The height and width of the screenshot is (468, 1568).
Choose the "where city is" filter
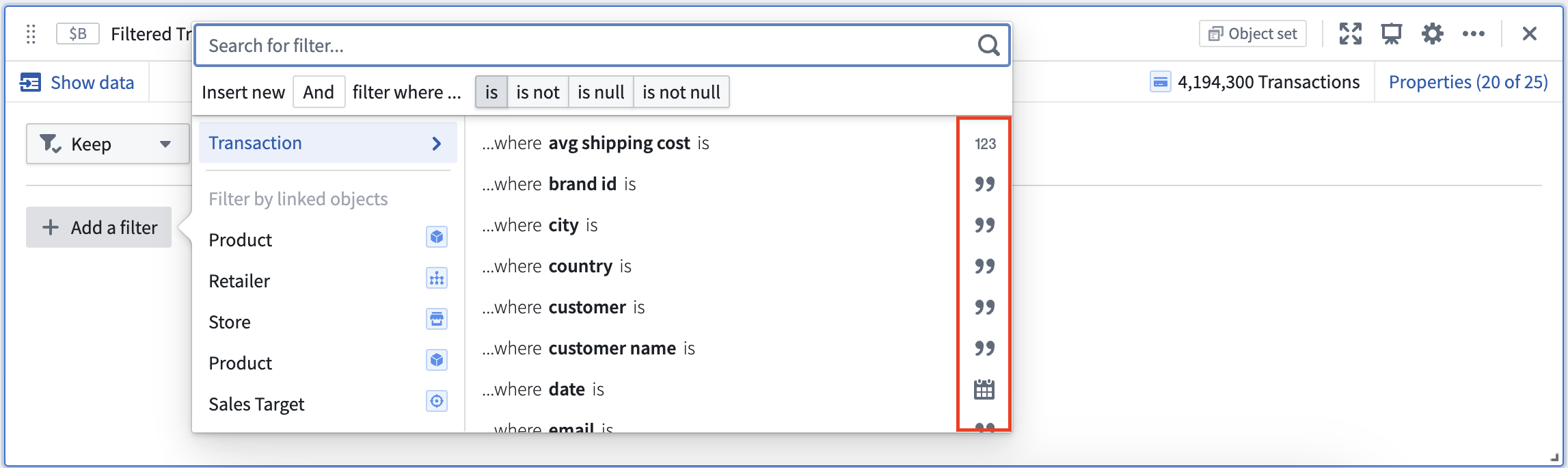(711, 225)
